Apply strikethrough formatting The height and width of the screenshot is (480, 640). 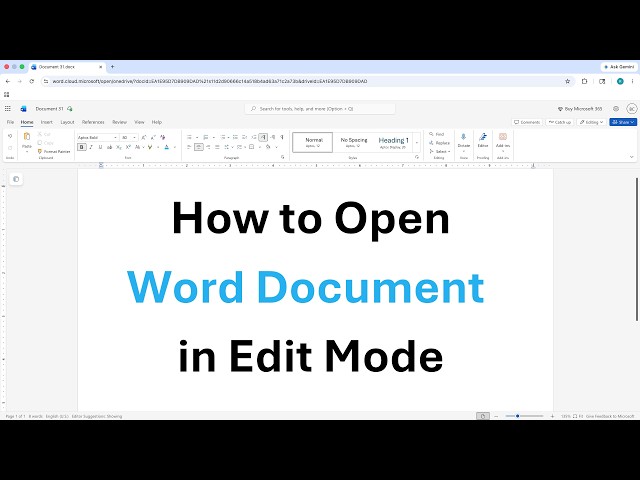click(109, 147)
